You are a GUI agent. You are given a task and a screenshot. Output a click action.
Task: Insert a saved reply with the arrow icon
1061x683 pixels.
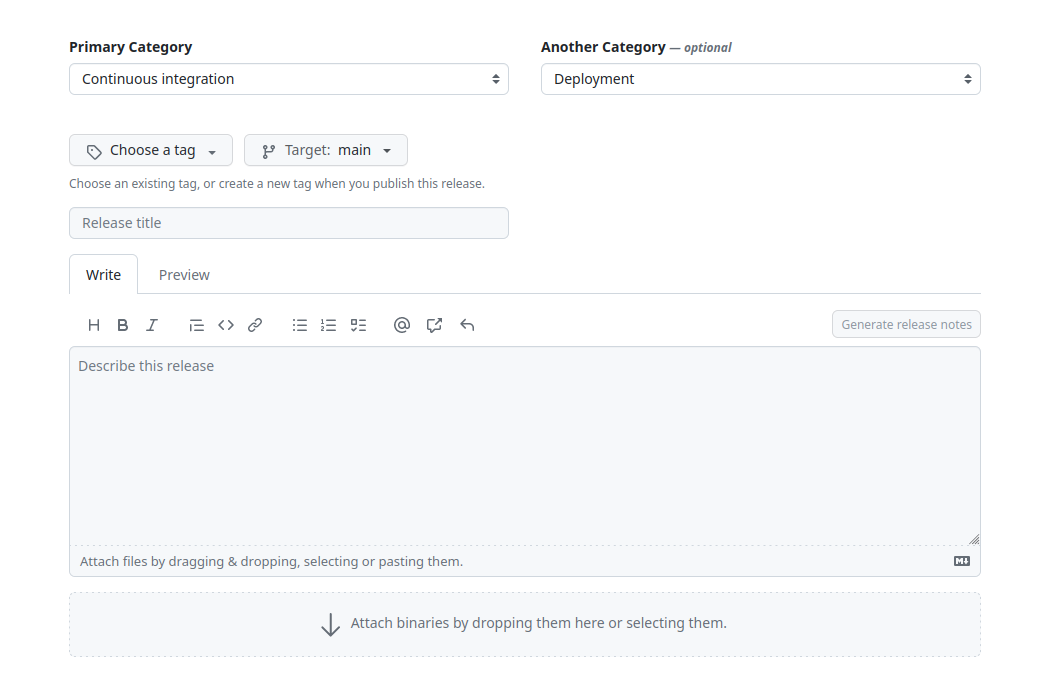[x=467, y=325]
